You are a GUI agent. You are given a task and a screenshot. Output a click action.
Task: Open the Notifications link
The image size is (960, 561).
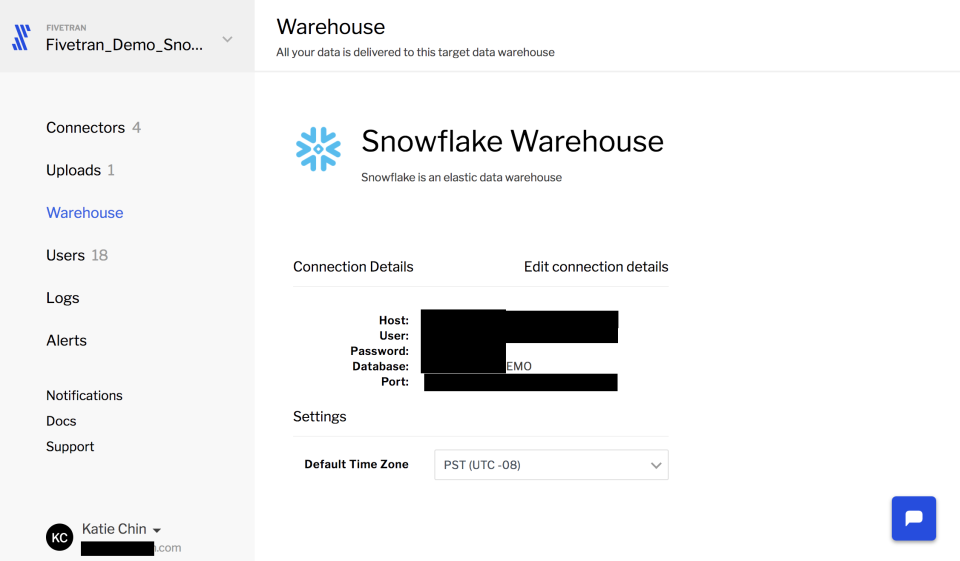[x=84, y=395]
